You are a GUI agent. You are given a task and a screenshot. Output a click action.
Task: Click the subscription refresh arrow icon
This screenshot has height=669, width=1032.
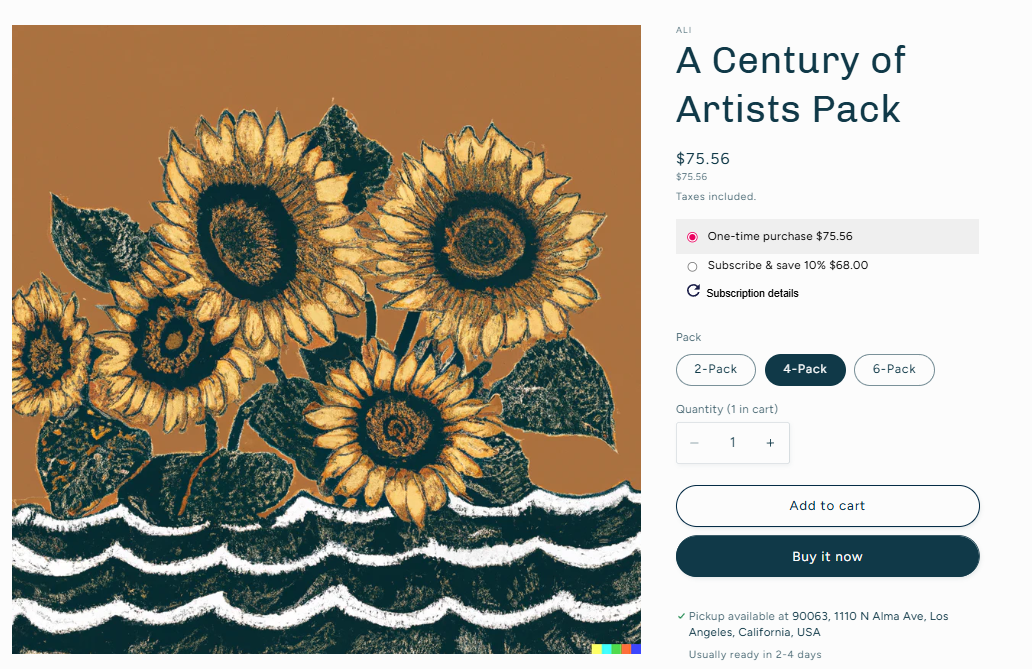(x=693, y=290)
